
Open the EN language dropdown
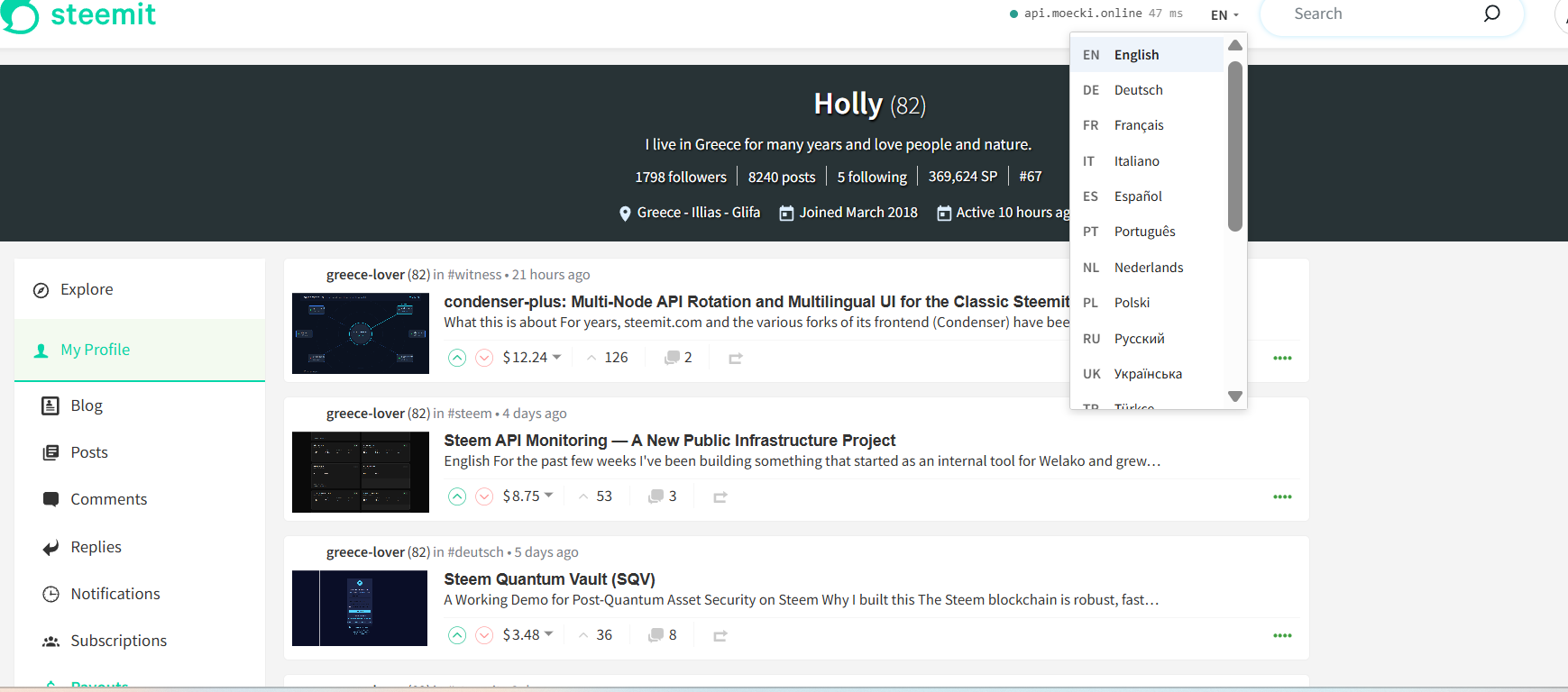1224,14
